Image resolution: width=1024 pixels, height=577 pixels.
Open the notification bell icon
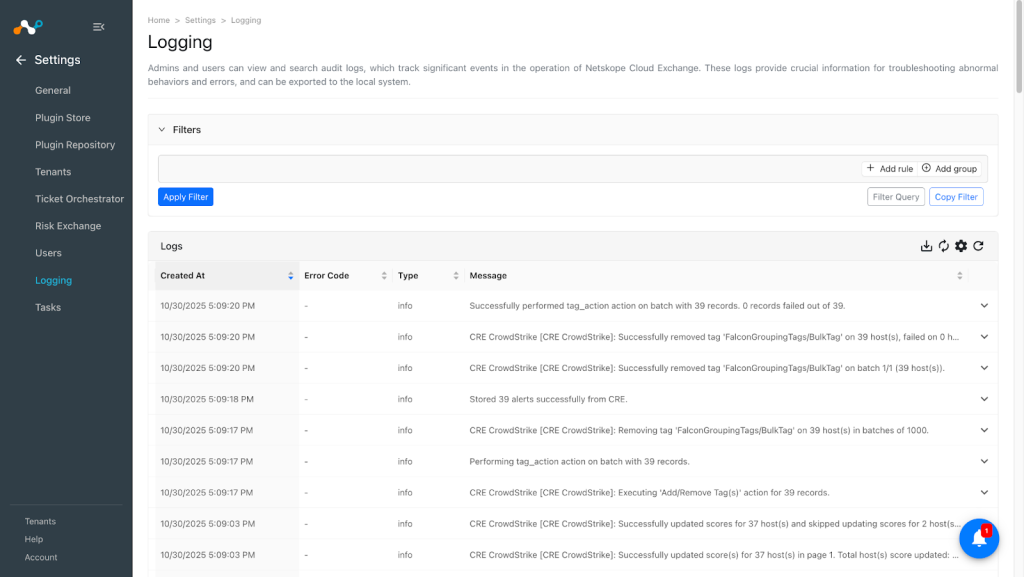(x=979, y=538)
